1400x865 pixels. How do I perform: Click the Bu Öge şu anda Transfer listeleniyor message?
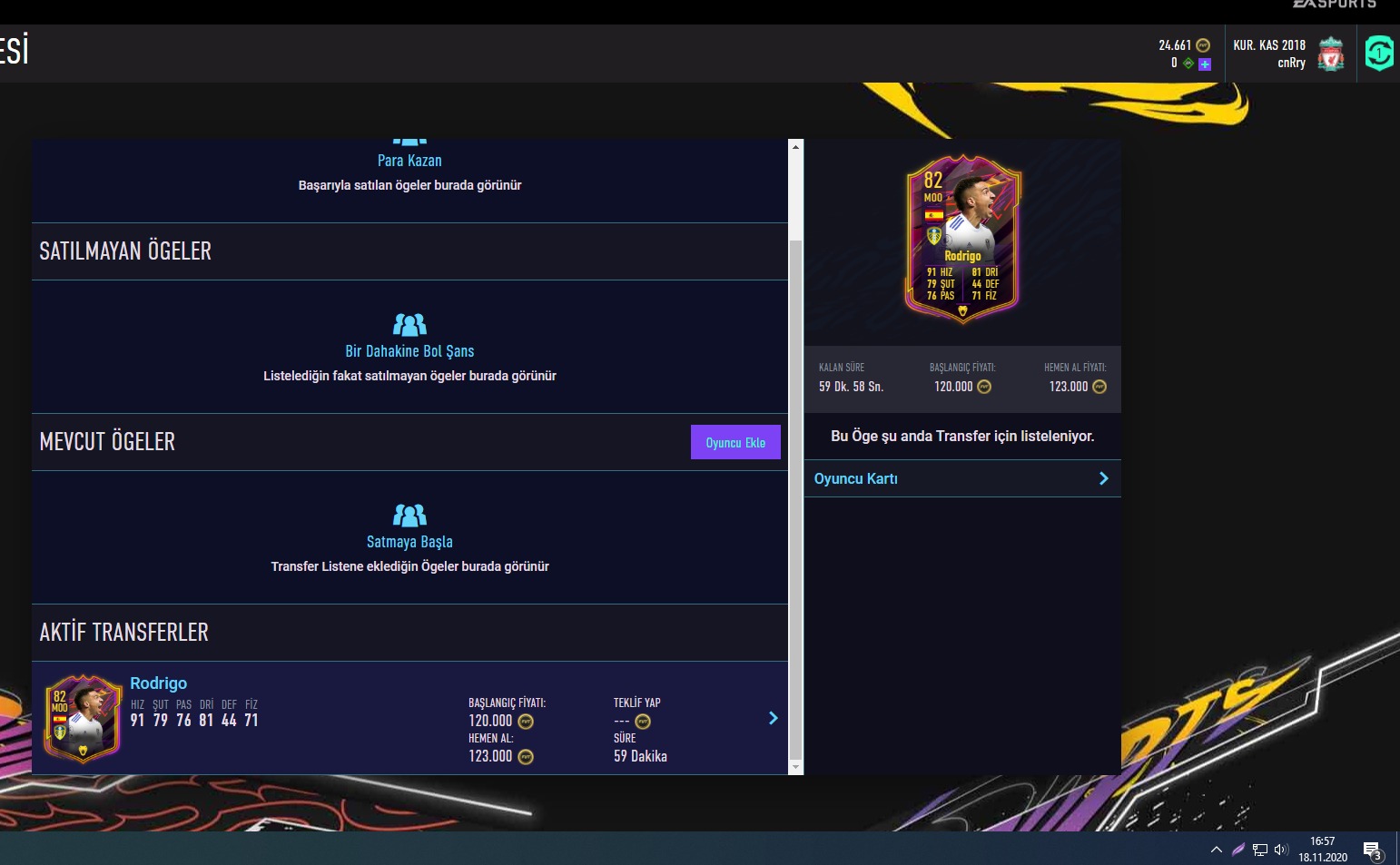(x=962, y=437)
